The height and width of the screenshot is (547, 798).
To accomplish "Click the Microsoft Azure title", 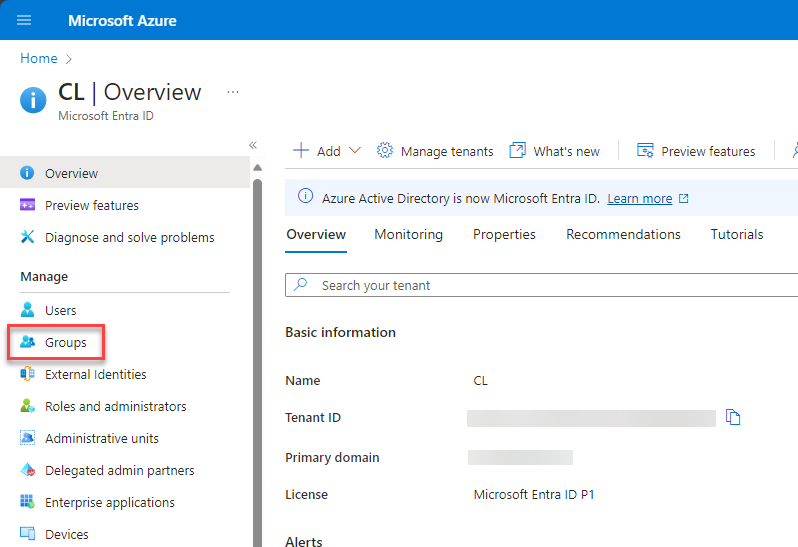I will [122, 20].
